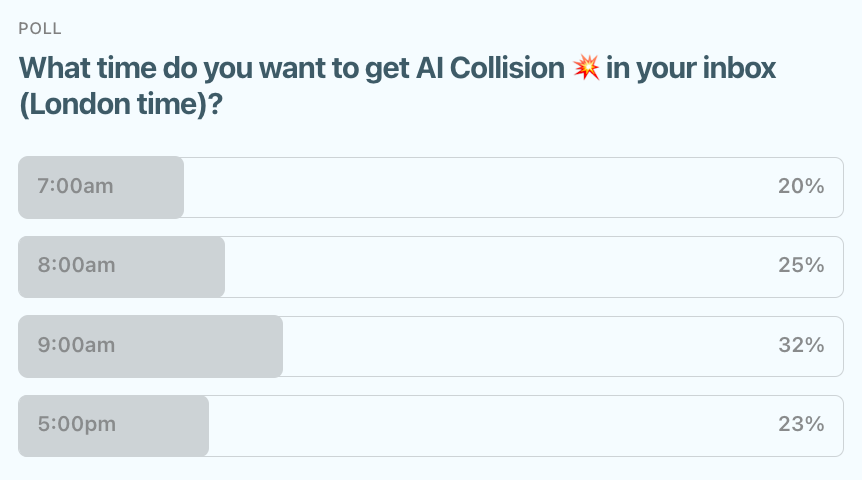Click the collision explosion emoji icon
The image size is (862, 480).
[587, 69]
